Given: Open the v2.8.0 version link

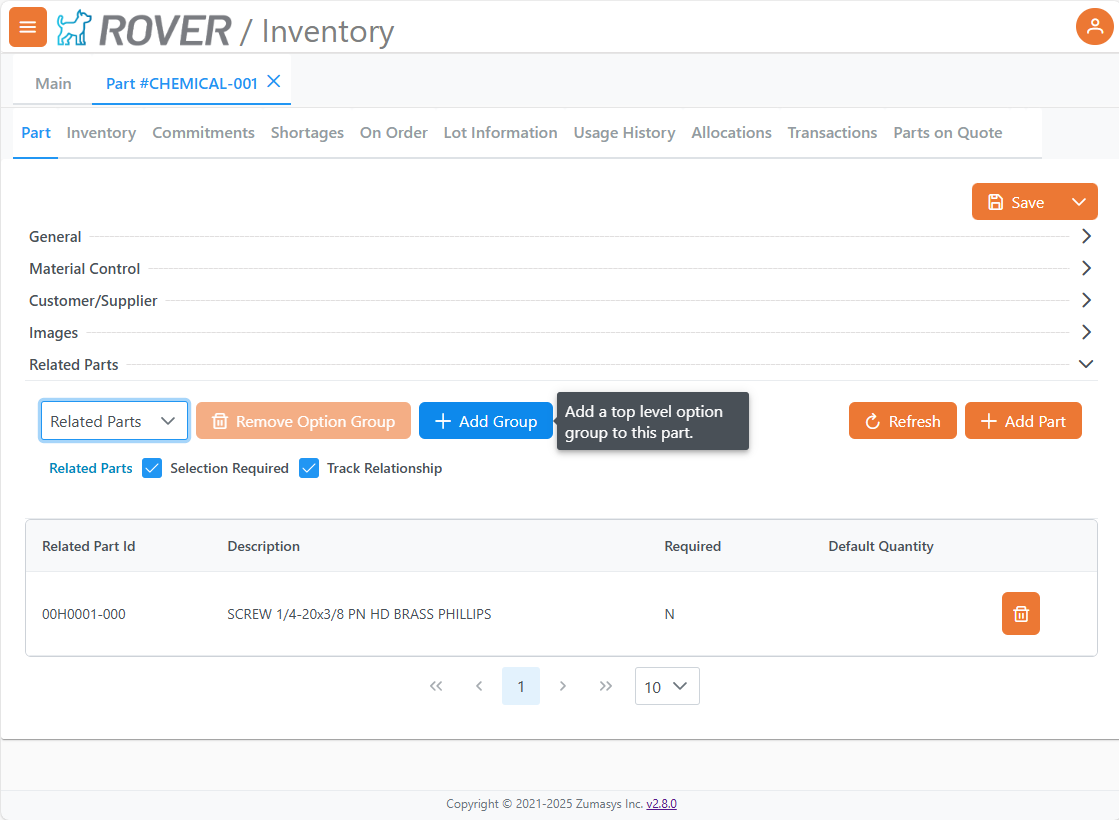Looking at the screenshot, I should pos(661,804).
